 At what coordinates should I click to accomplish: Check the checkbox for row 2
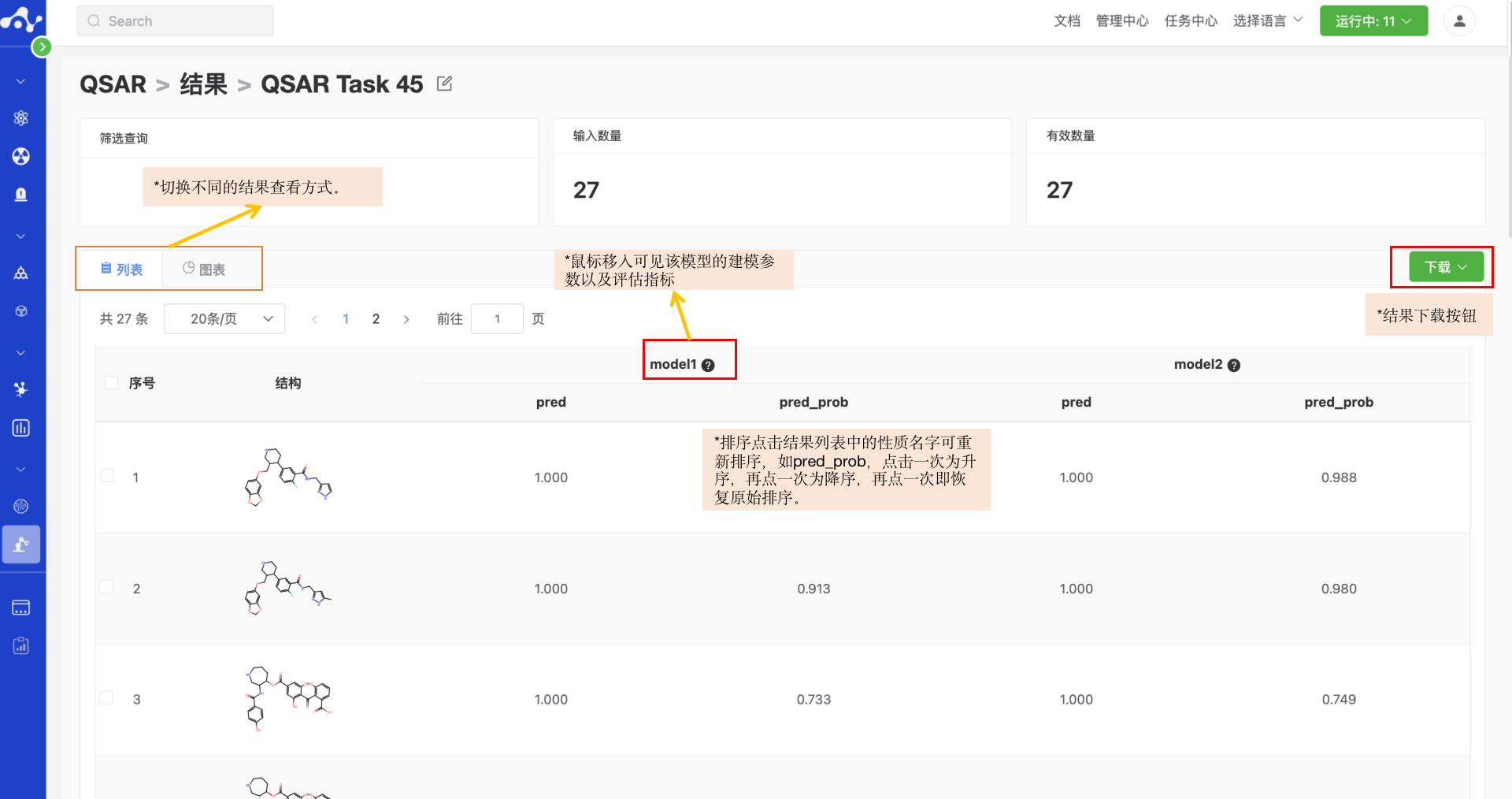[x=107, y=587]
